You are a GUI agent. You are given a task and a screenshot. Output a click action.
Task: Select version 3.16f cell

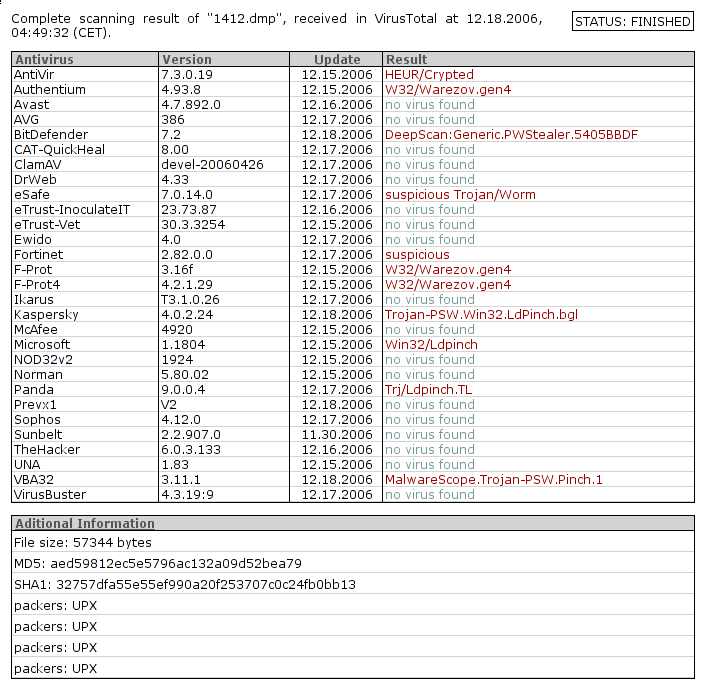[x=177, y=270]
